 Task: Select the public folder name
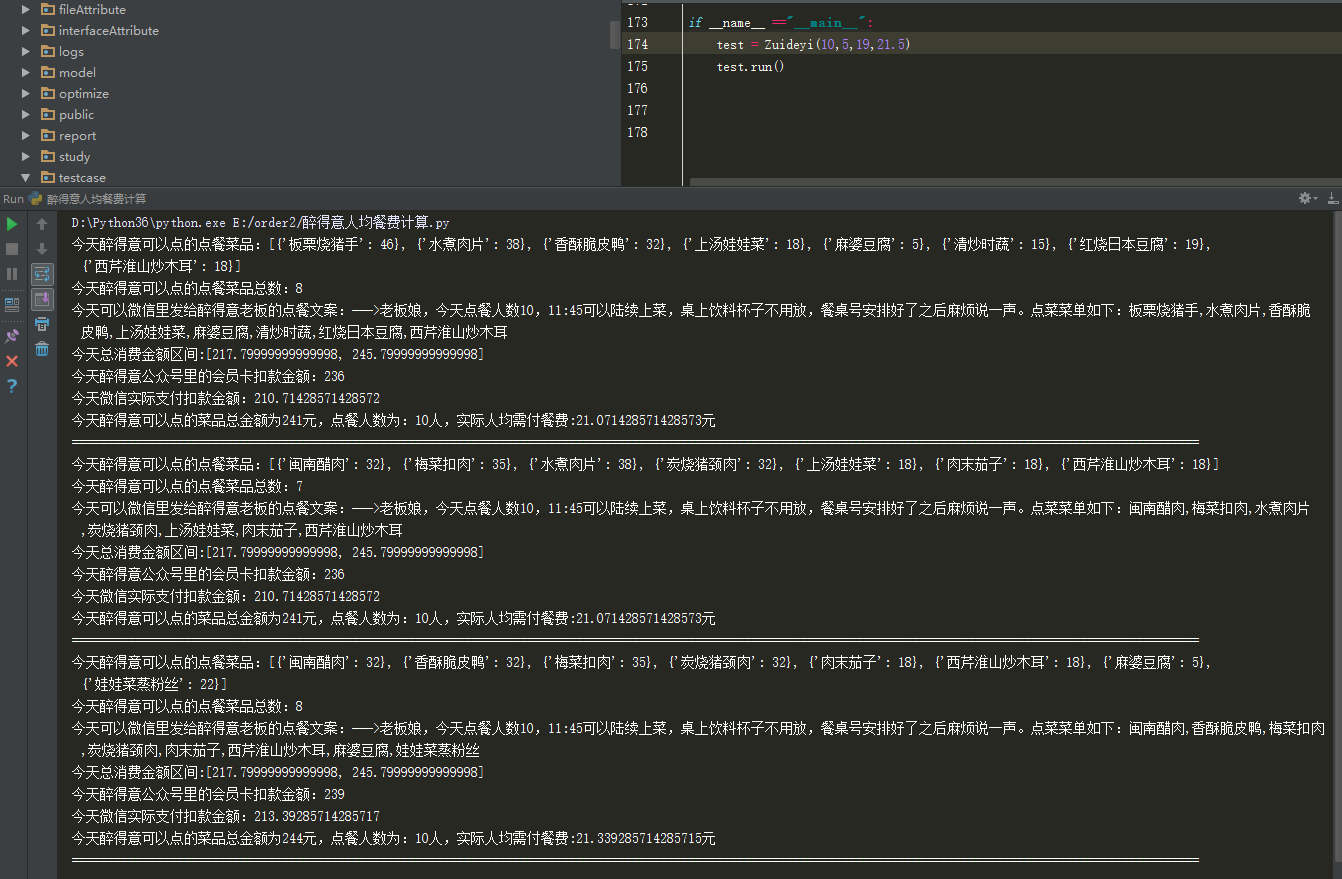pos(76,114)
